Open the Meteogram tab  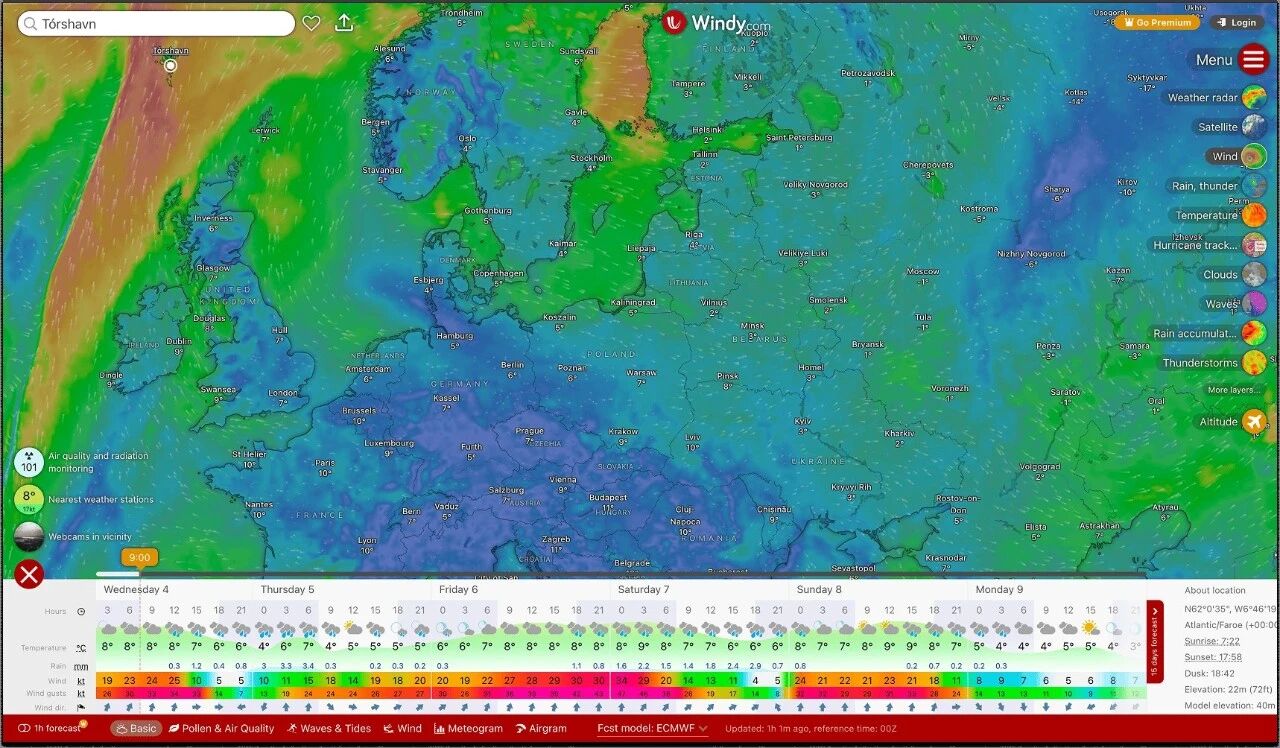(468, 728)
